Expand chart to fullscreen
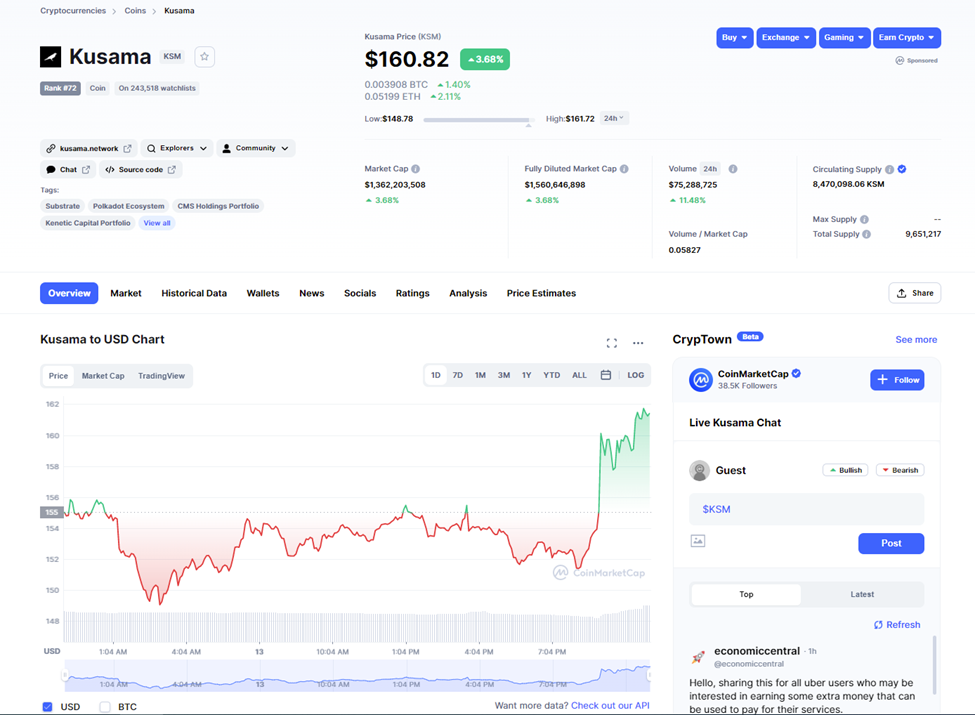The height and width of the screenshot is (715, 975). 612,343
